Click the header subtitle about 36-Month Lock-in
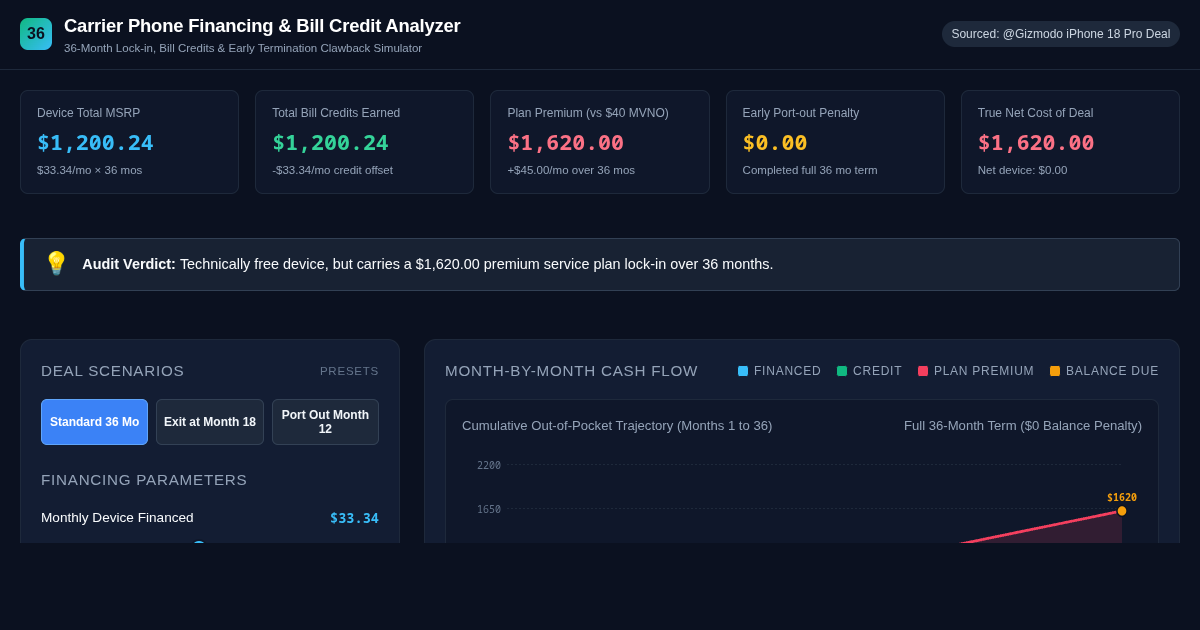The height and width of the screenshot is (630, 1200). (243, 48)
